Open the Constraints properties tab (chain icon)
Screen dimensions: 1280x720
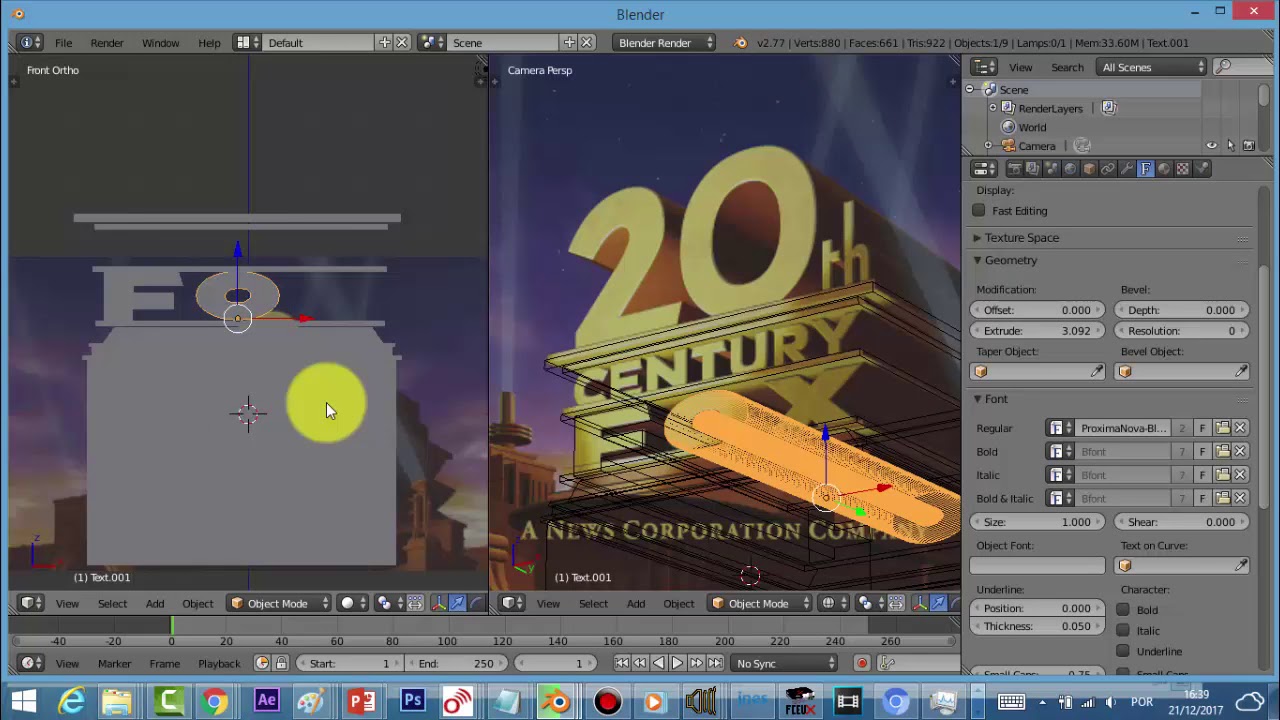[1108, 169]
